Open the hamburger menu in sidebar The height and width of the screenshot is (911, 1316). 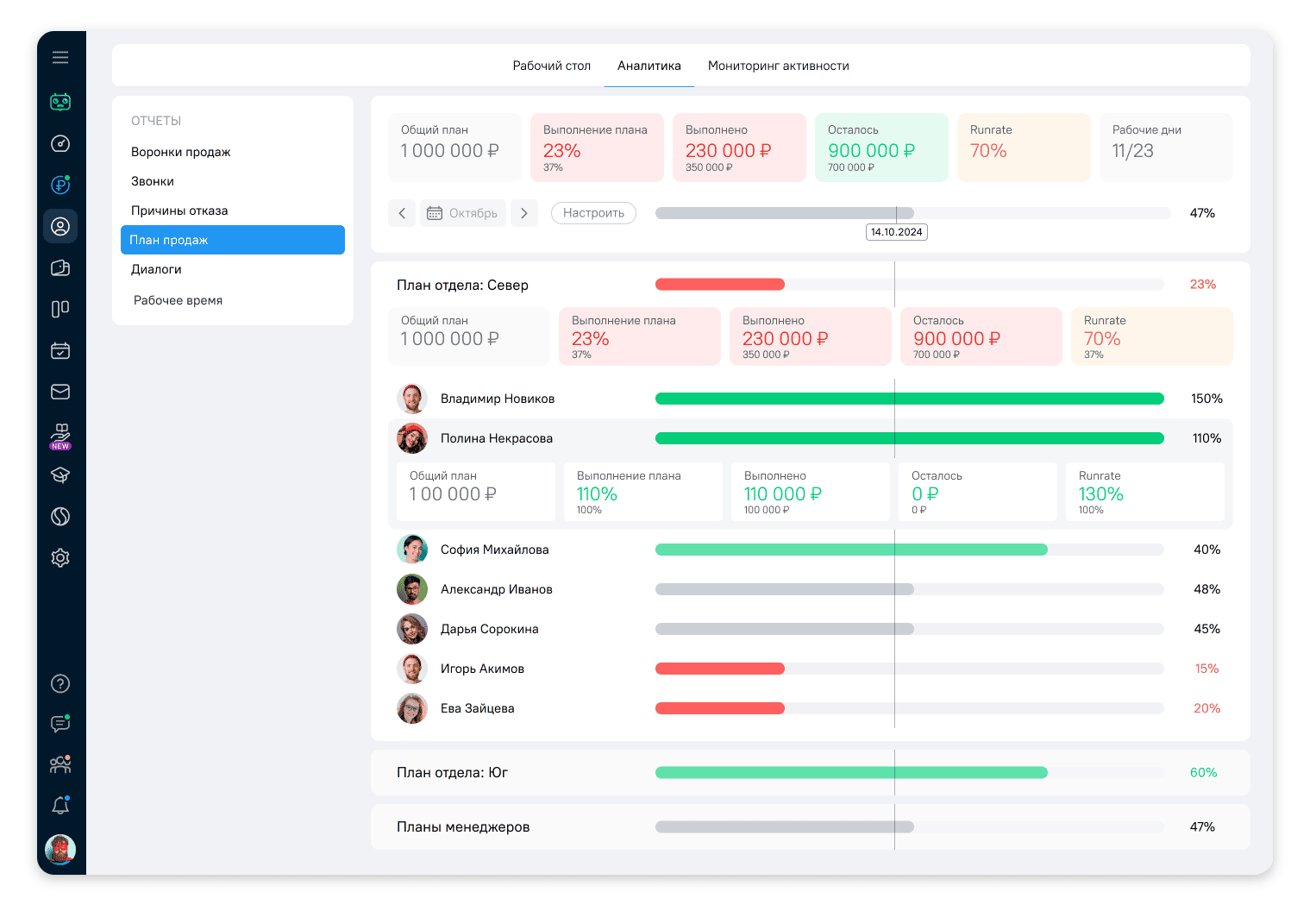click(60, 58)
